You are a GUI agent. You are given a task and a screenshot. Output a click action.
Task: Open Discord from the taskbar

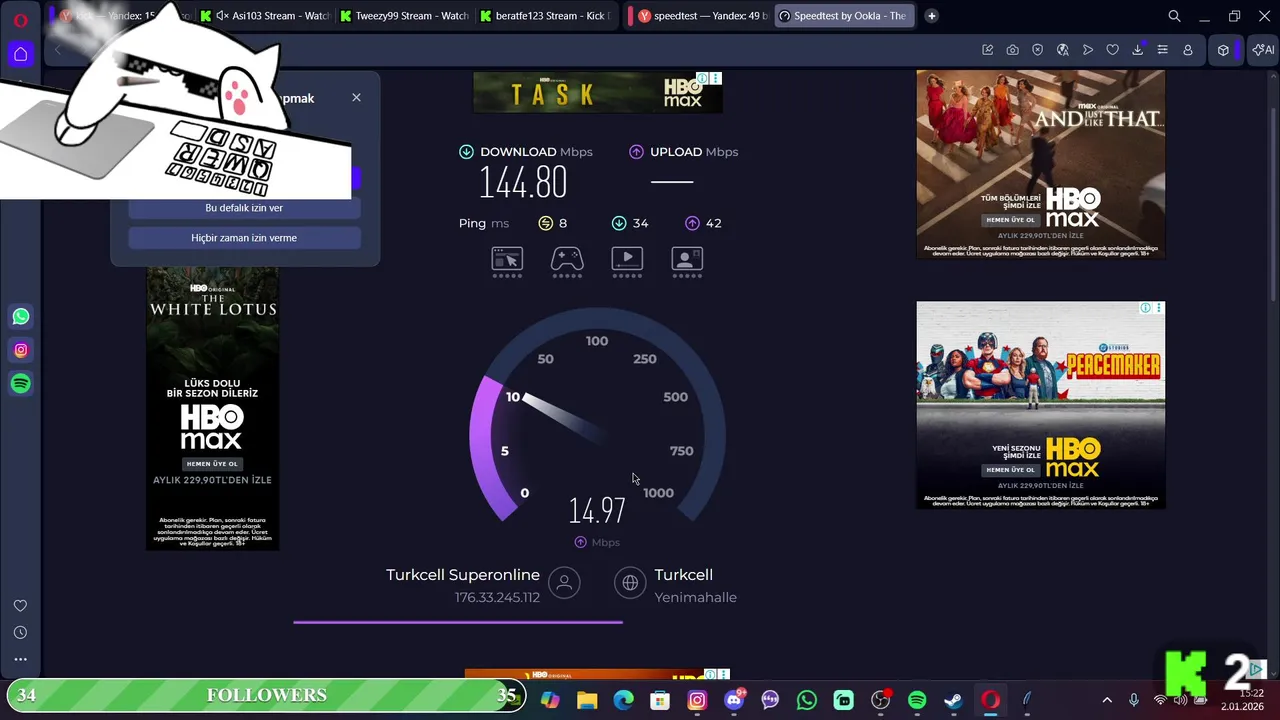pyautogui.click(x=734, y=701)
